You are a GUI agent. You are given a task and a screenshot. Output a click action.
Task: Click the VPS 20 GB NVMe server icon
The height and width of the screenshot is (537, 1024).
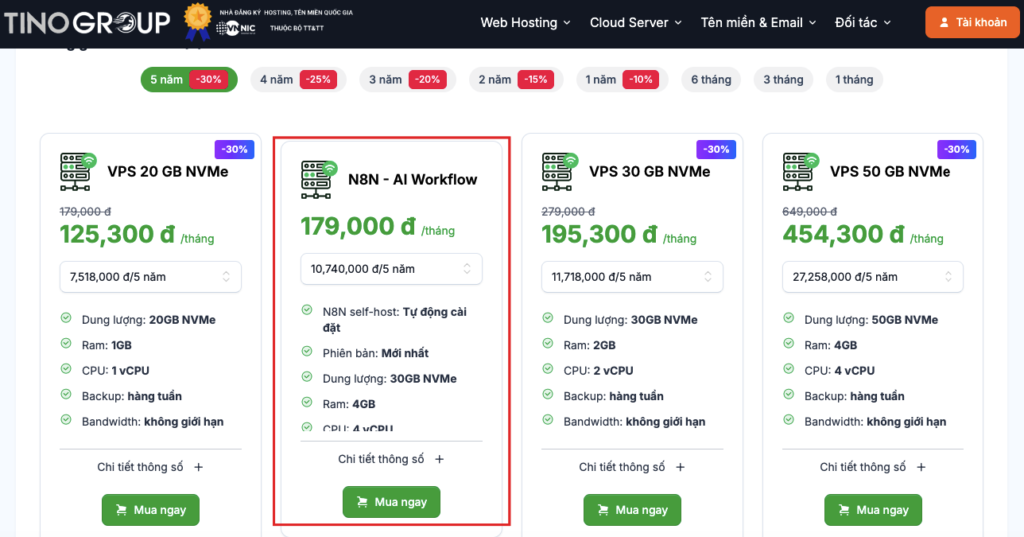(x=78, y=171)
